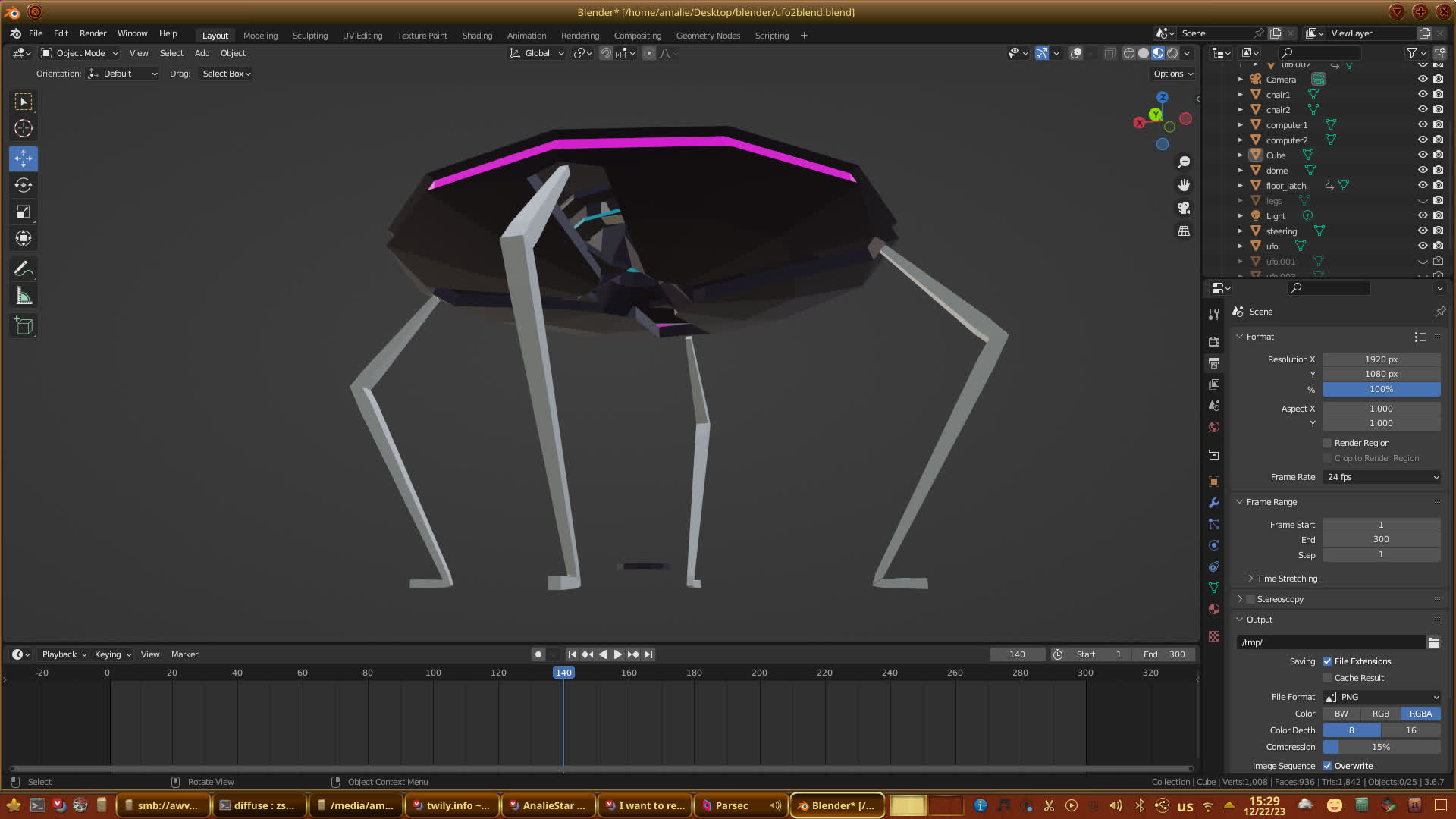The image size is (1456, 819).
Task: Expand the Time Stretching section
Action: tap(1286, 579)
